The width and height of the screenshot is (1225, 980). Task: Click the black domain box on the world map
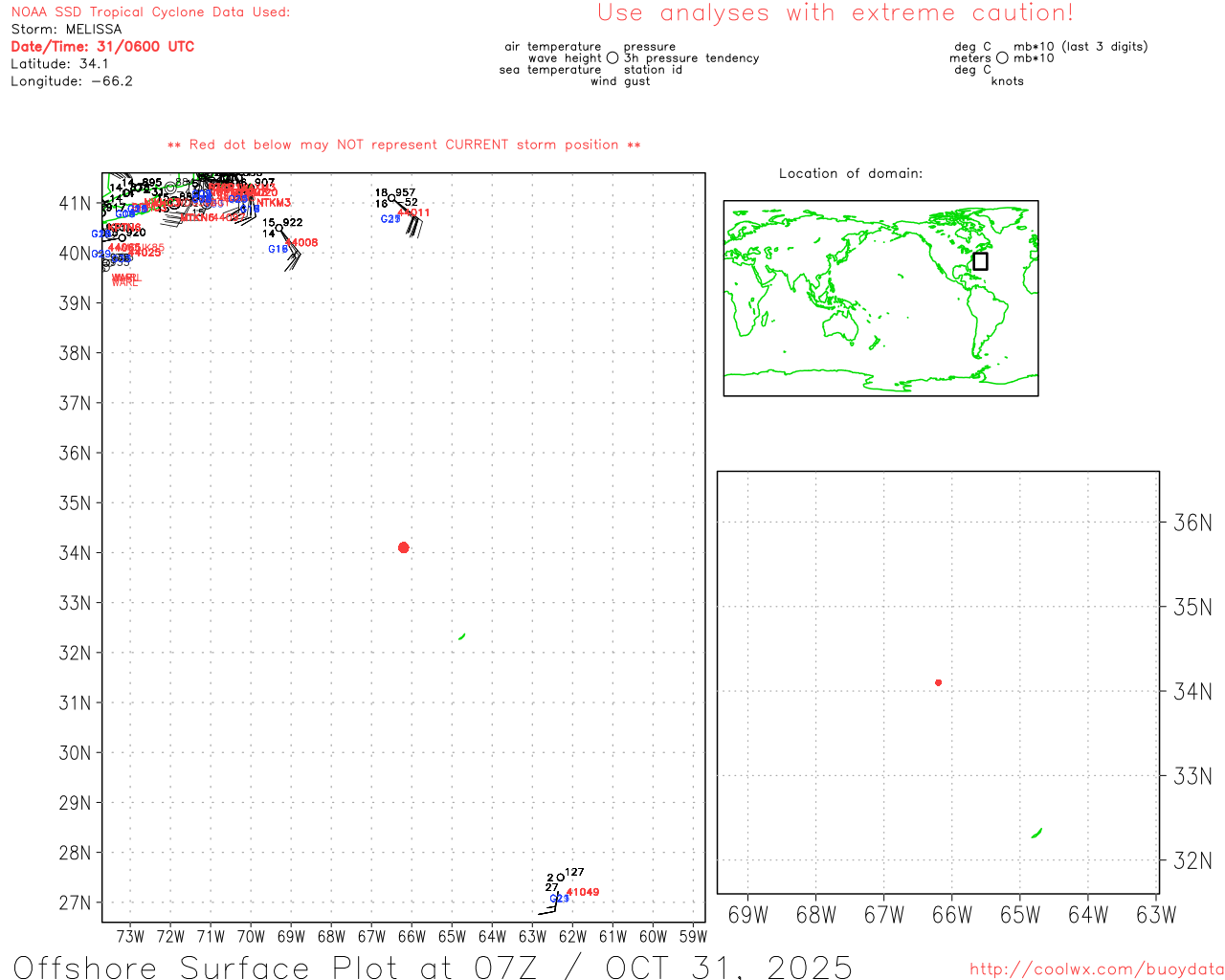pyautogui.click(x=980, y=261)
